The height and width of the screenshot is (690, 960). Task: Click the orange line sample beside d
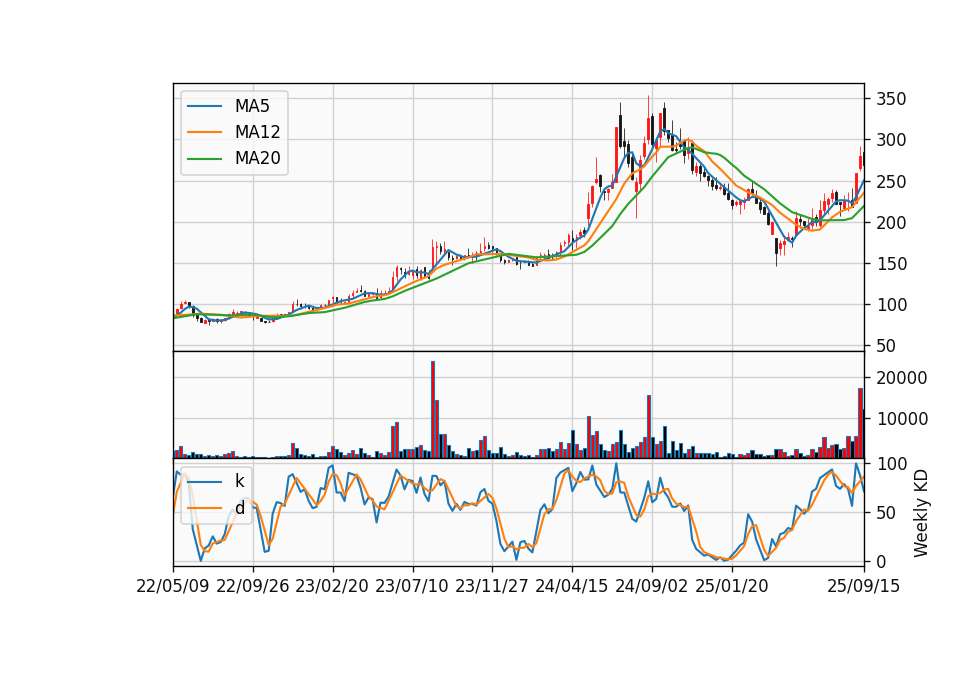tap(204, 508)
